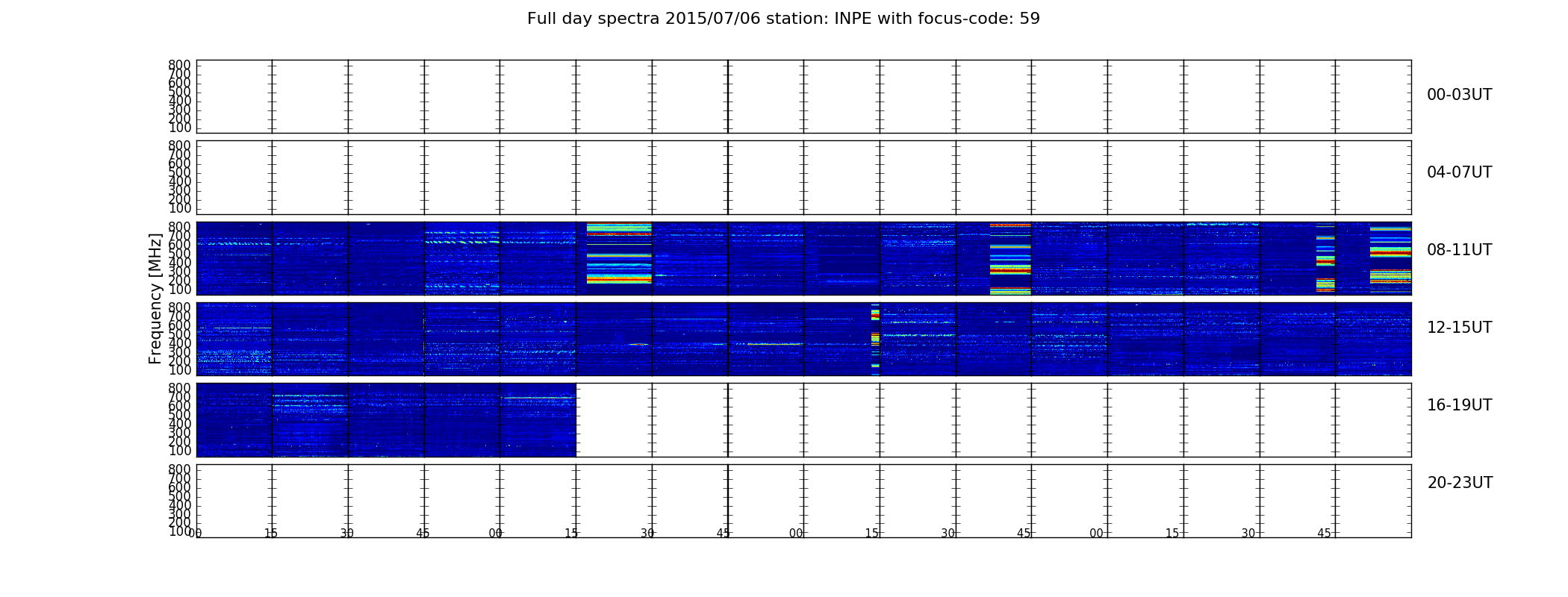This screenshot has height=597, width=1568.
Task: Click inside the empty 20-23UT spectrum panel
Action: click(x=803, y=501)
